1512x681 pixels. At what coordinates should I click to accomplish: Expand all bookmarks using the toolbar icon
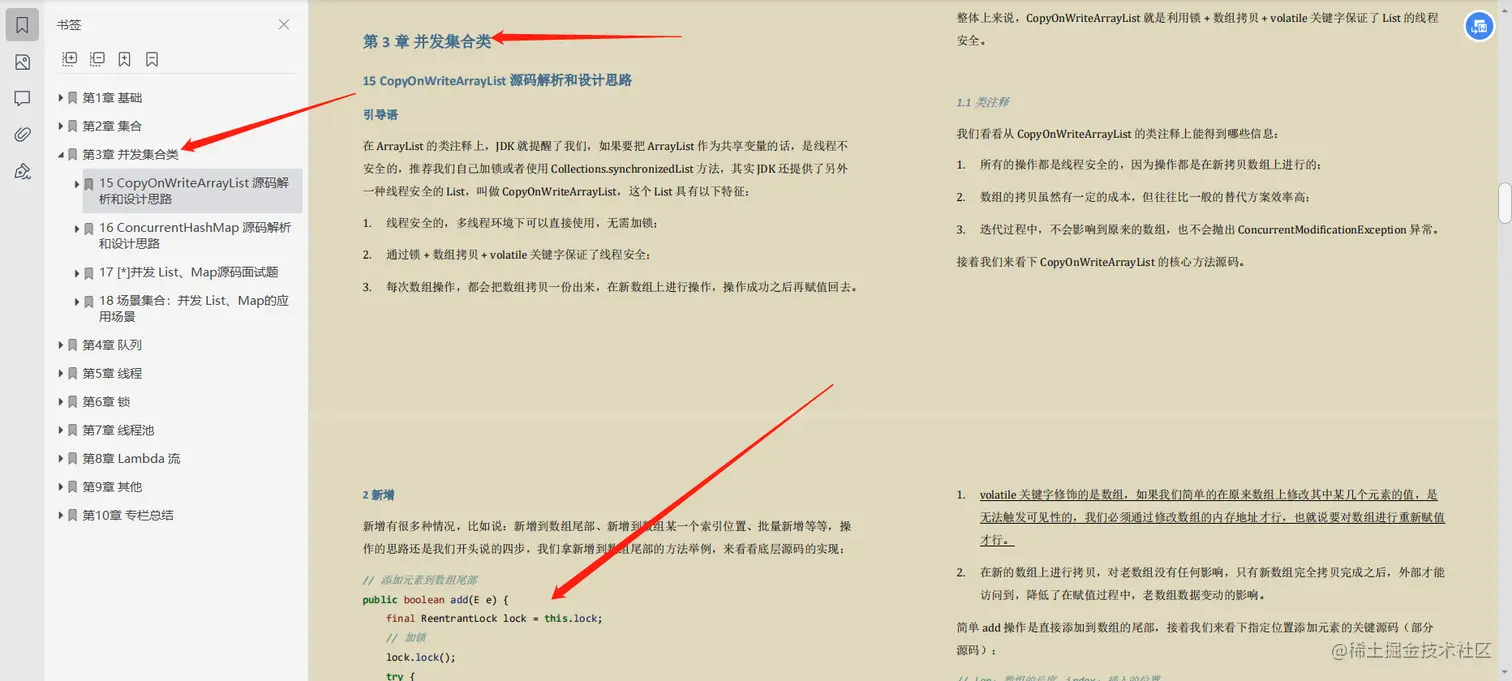(x=69, y=58)
